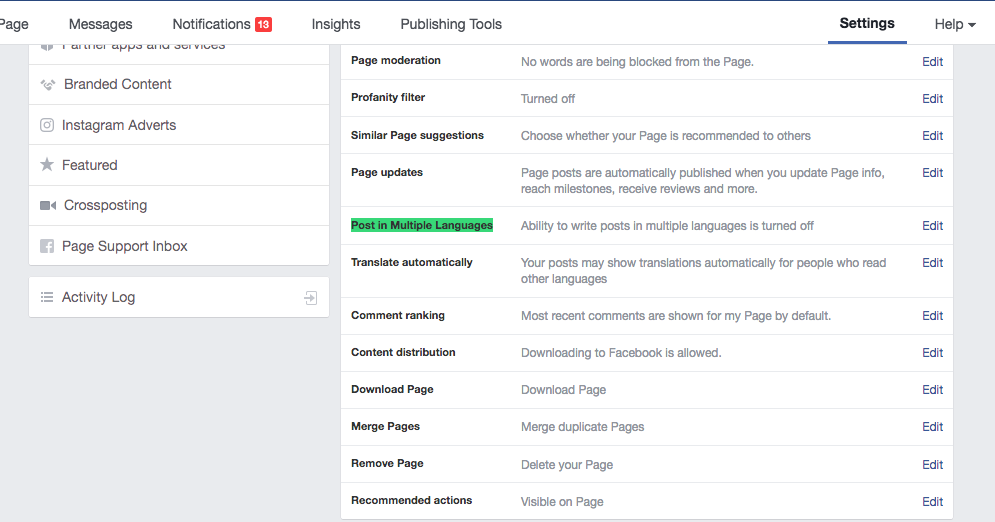
Task: Open Branded Content settings in sidebar
Action: (x=179, y=84)
